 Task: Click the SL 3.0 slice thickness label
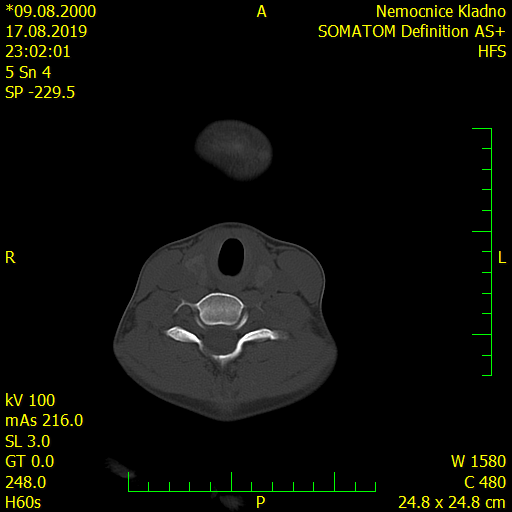28,441
